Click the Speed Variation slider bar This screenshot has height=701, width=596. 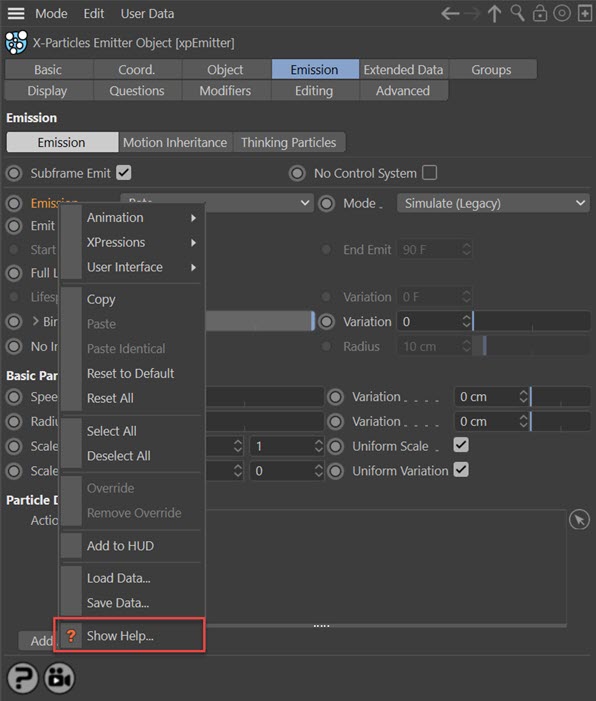click(x=560, y=397)
